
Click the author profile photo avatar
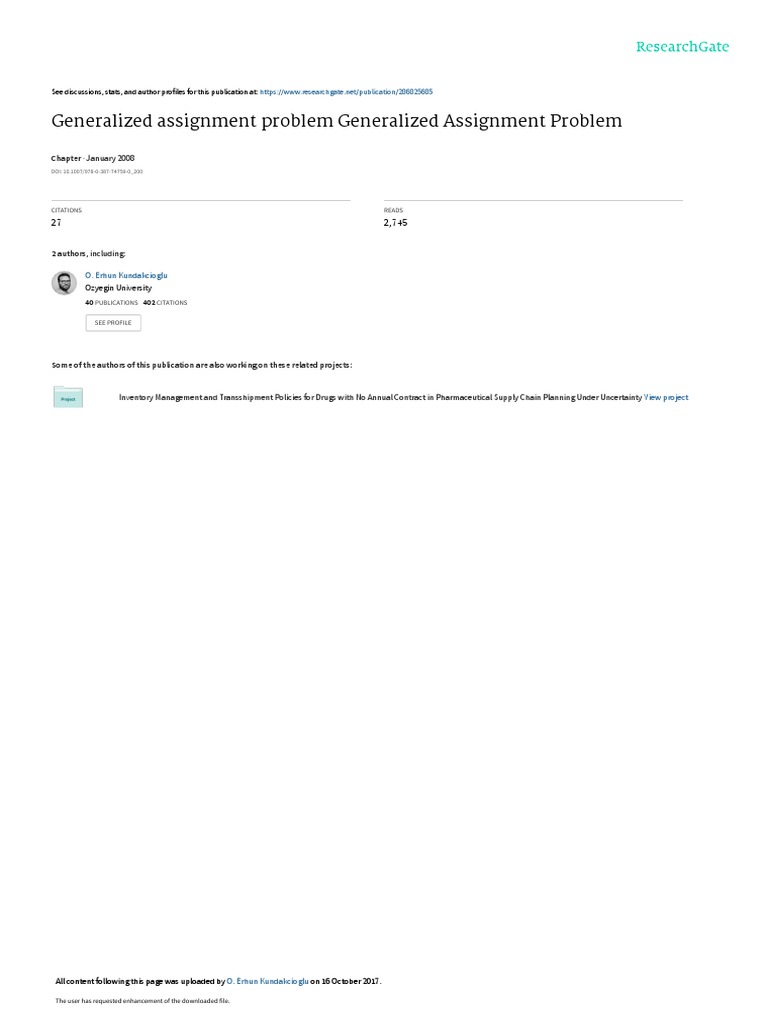pos(64,283)
